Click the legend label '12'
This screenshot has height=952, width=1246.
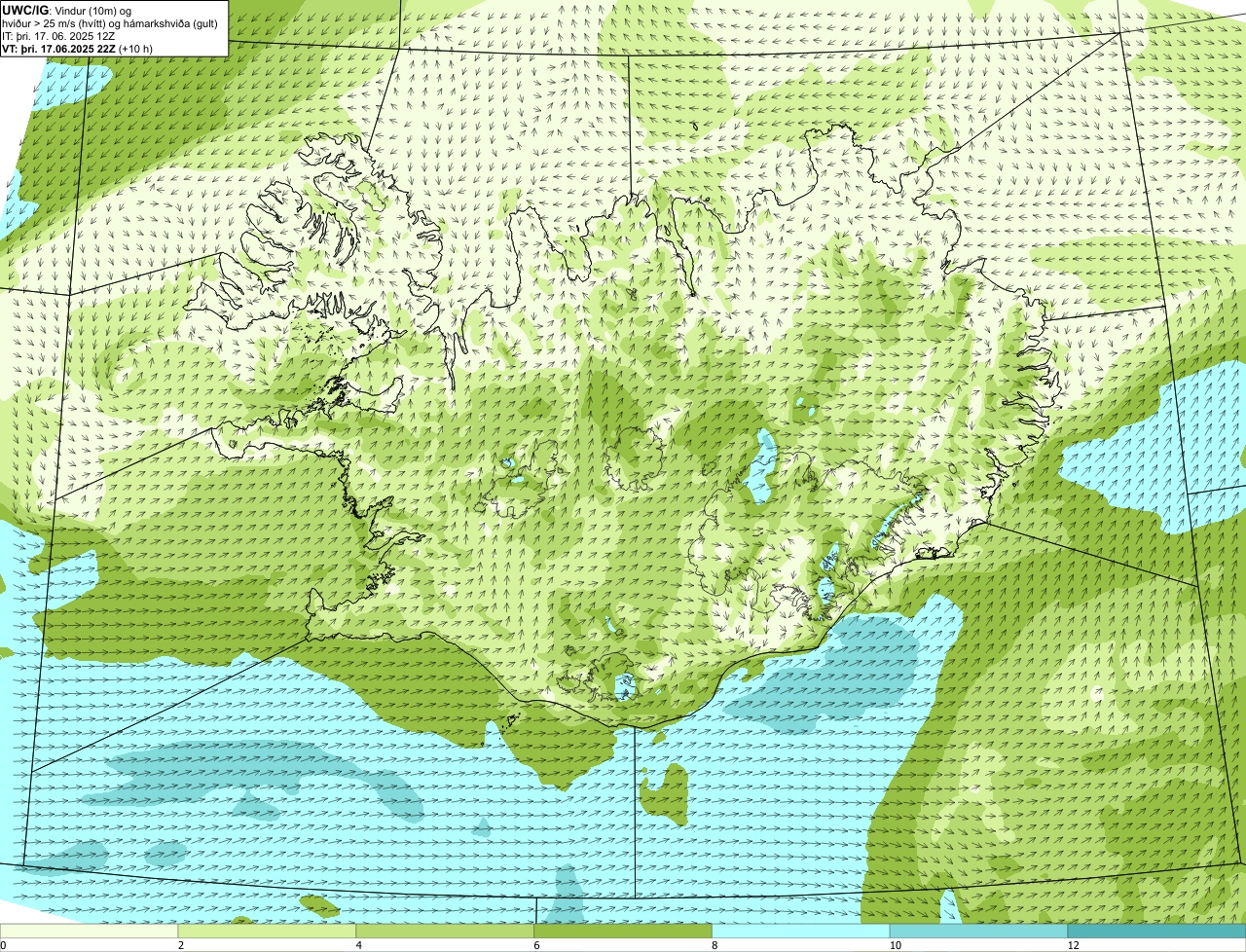tap(1072, 945)
